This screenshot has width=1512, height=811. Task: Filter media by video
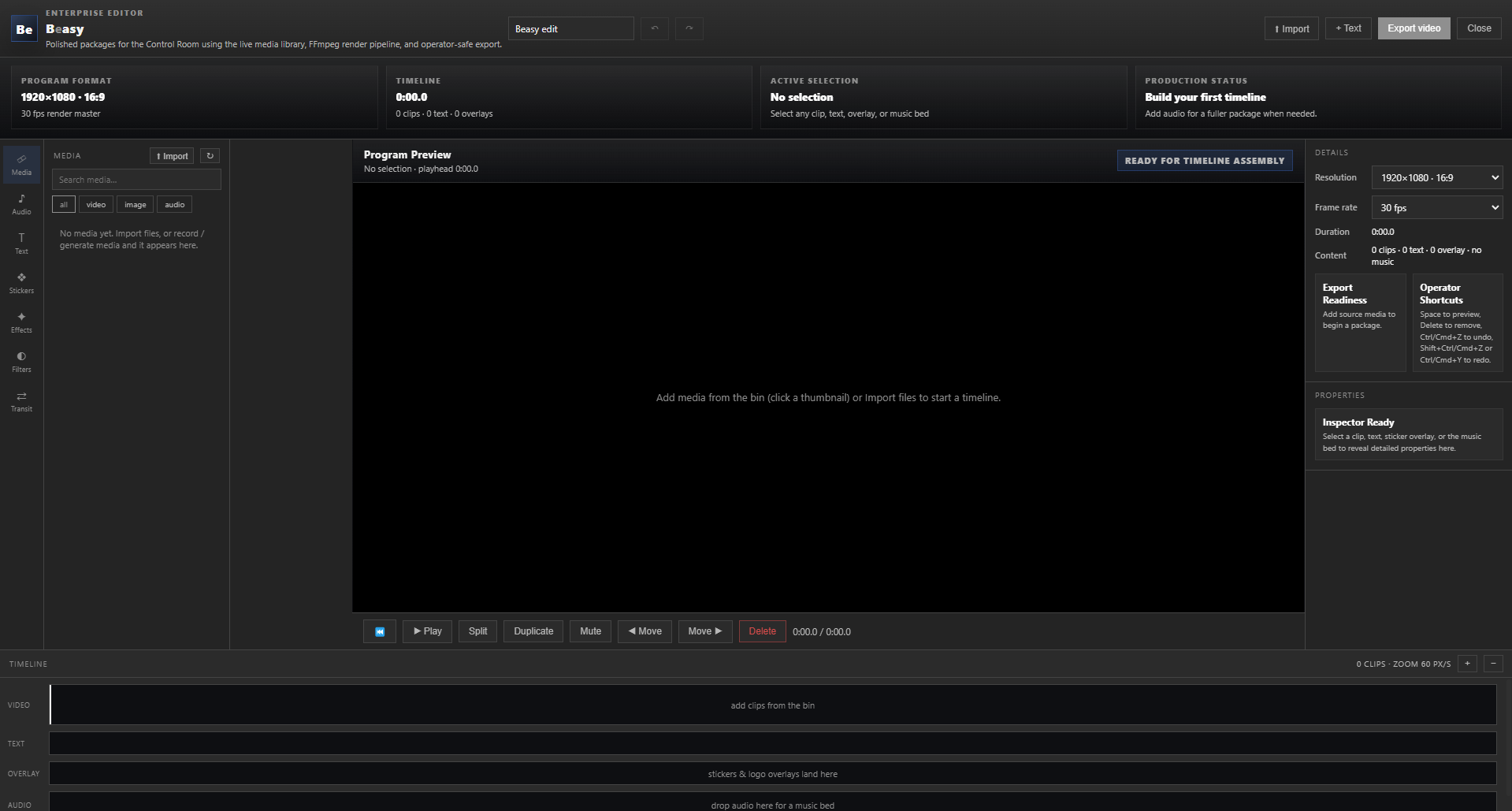point(96,204)
